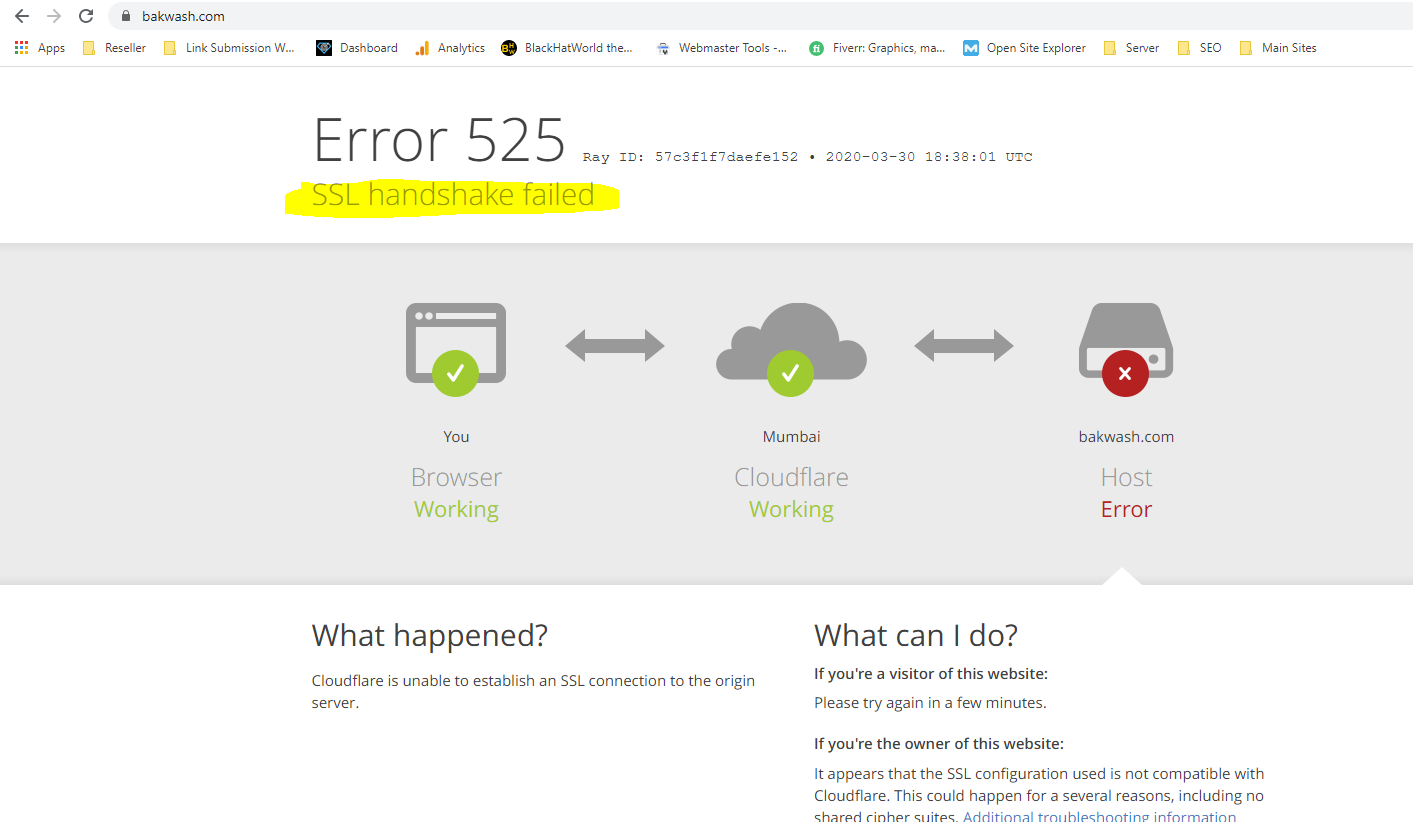
Task: Click the 'You' label under Browser icon
Action: pos(456,436)
